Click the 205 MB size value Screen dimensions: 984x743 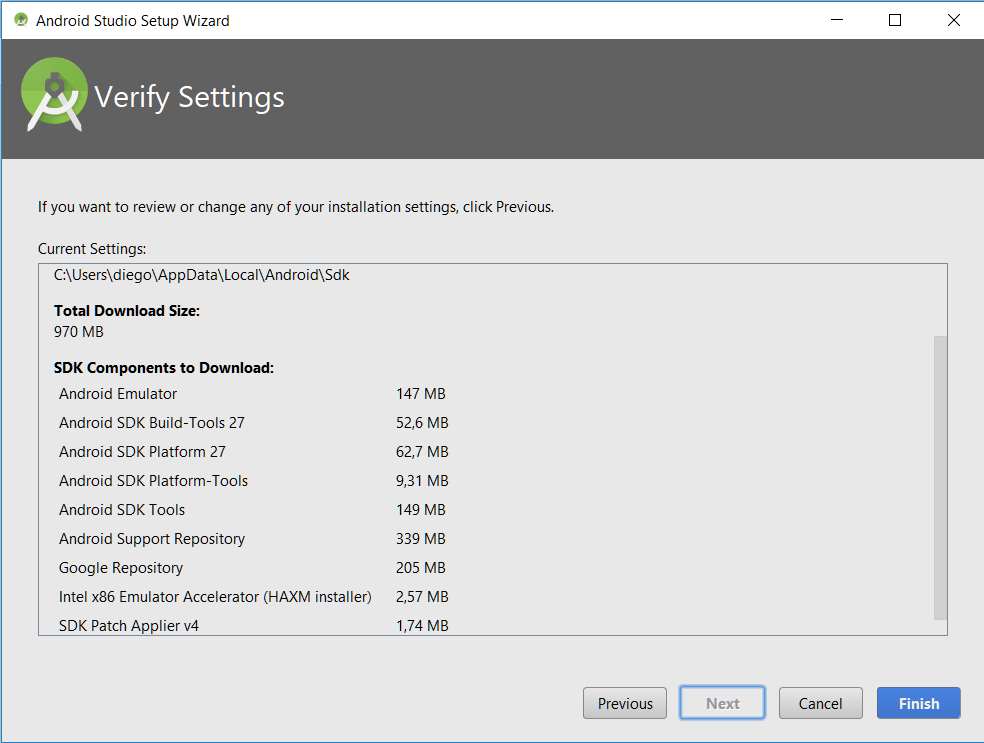[420, 567]
